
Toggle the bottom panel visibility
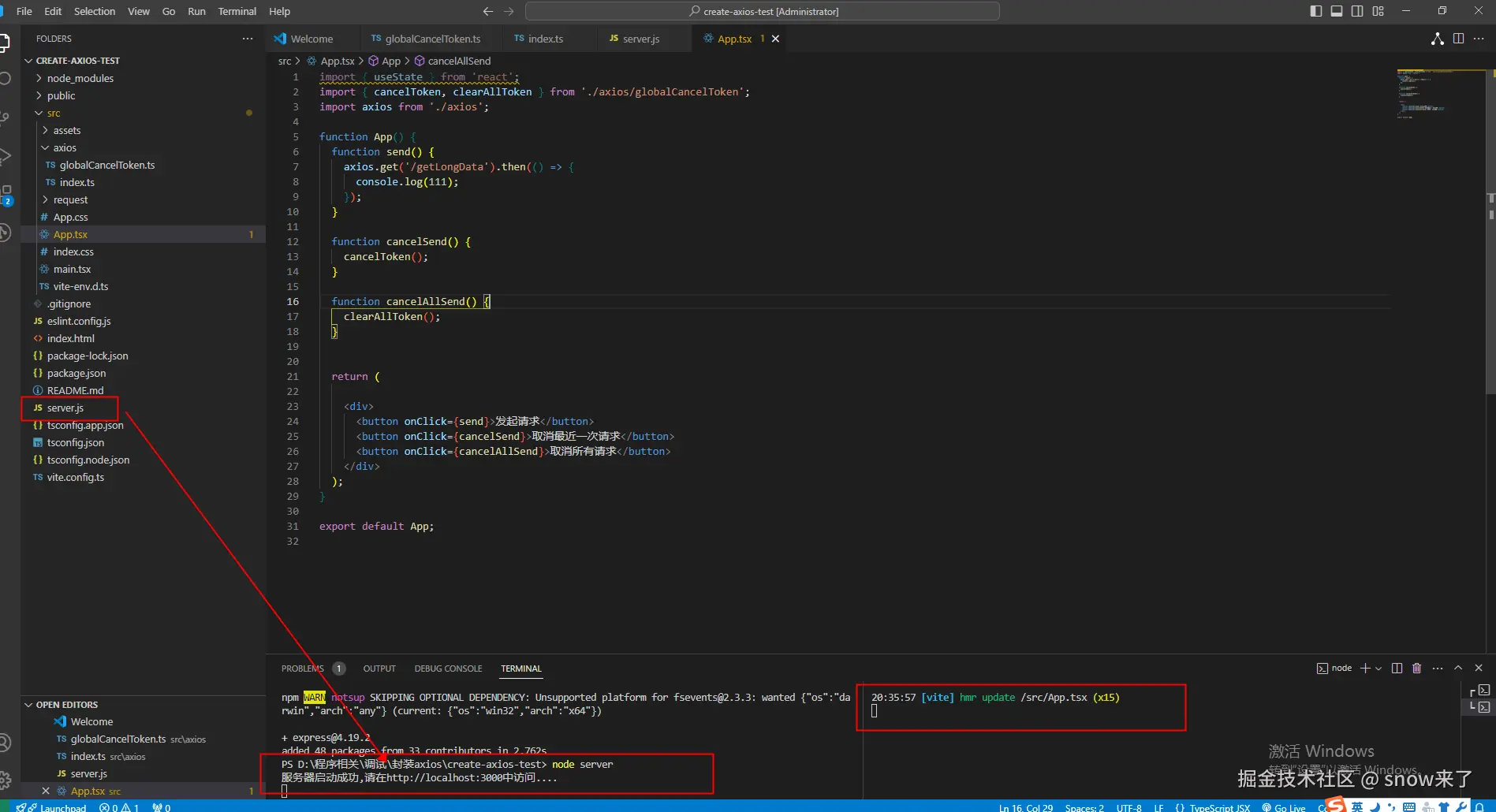coord(1336,11)
